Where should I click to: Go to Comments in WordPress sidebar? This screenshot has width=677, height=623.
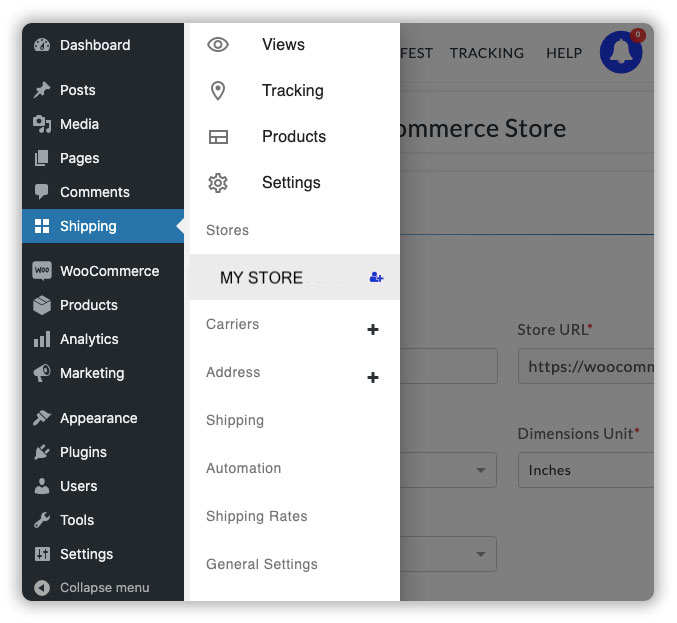[x=95, y=192]
